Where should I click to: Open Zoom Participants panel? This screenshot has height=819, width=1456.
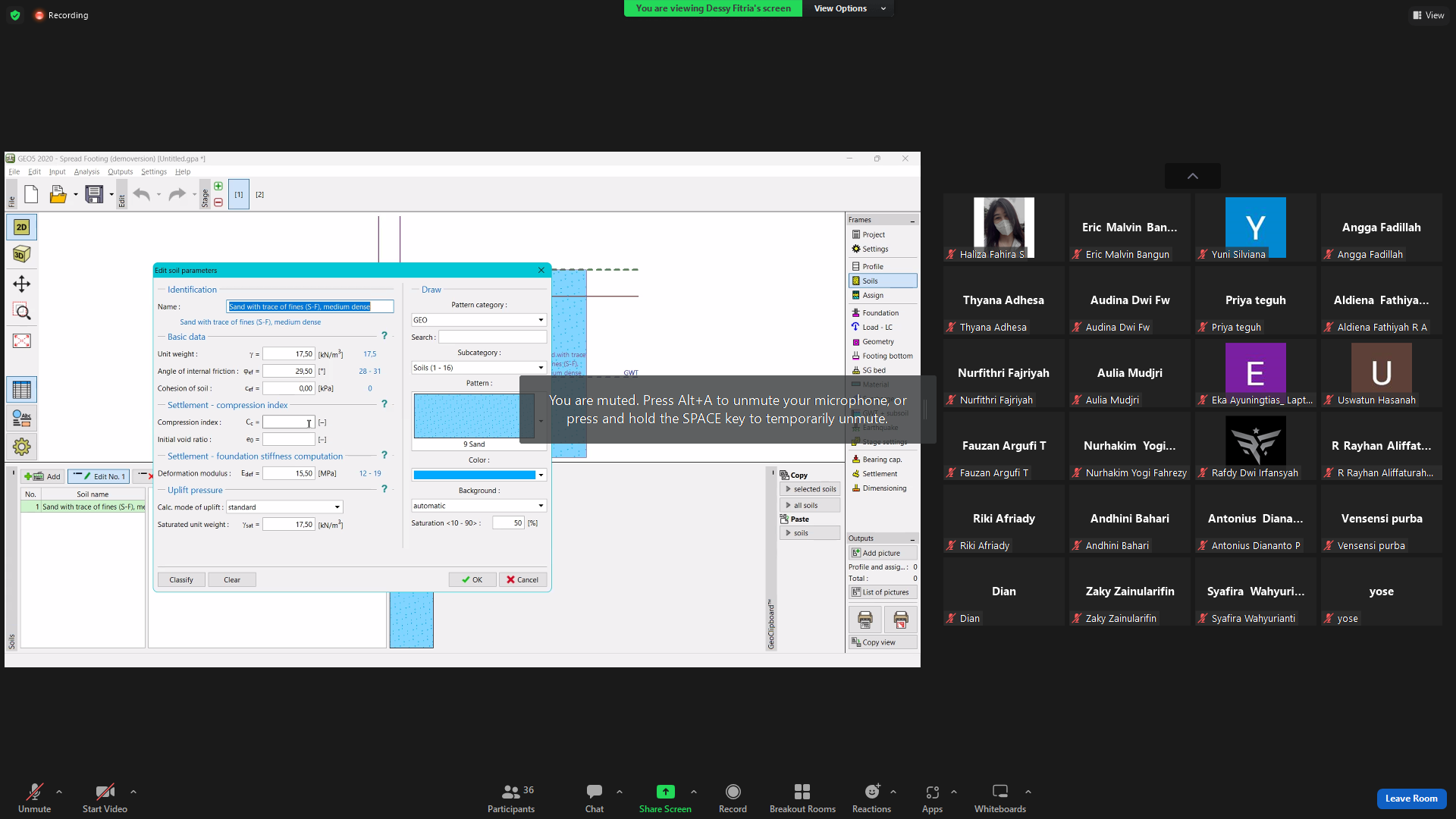511,799
